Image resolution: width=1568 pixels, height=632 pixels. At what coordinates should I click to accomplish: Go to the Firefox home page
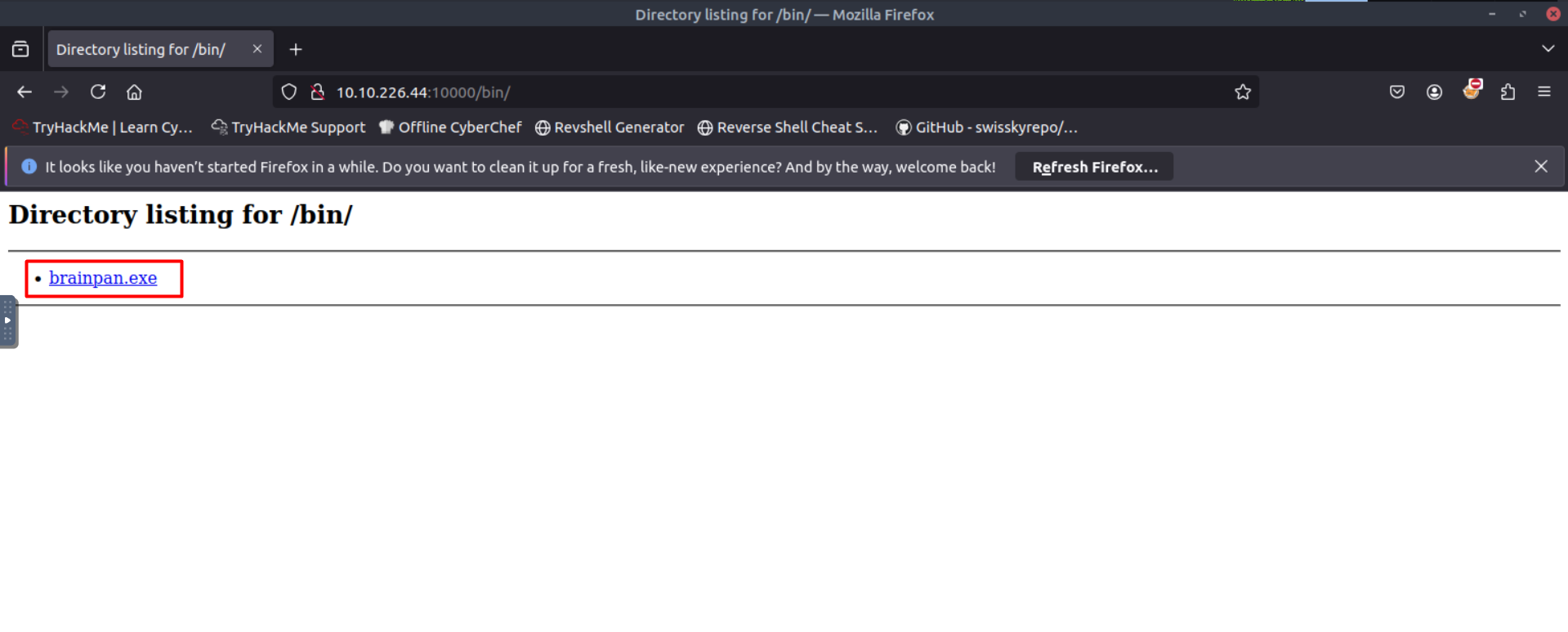coord(134,92)
